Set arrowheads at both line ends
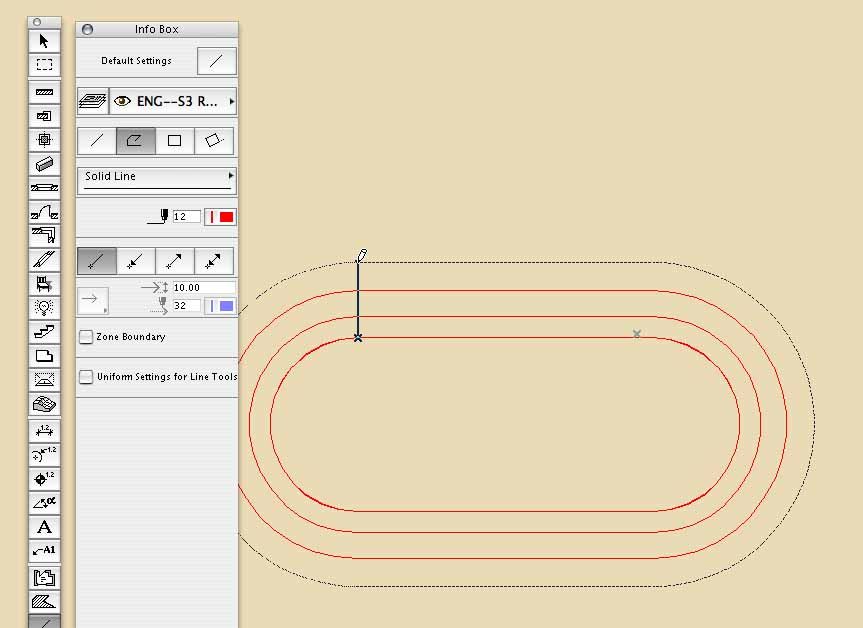This screenshot has height=628, width=863. pos(214,261)
